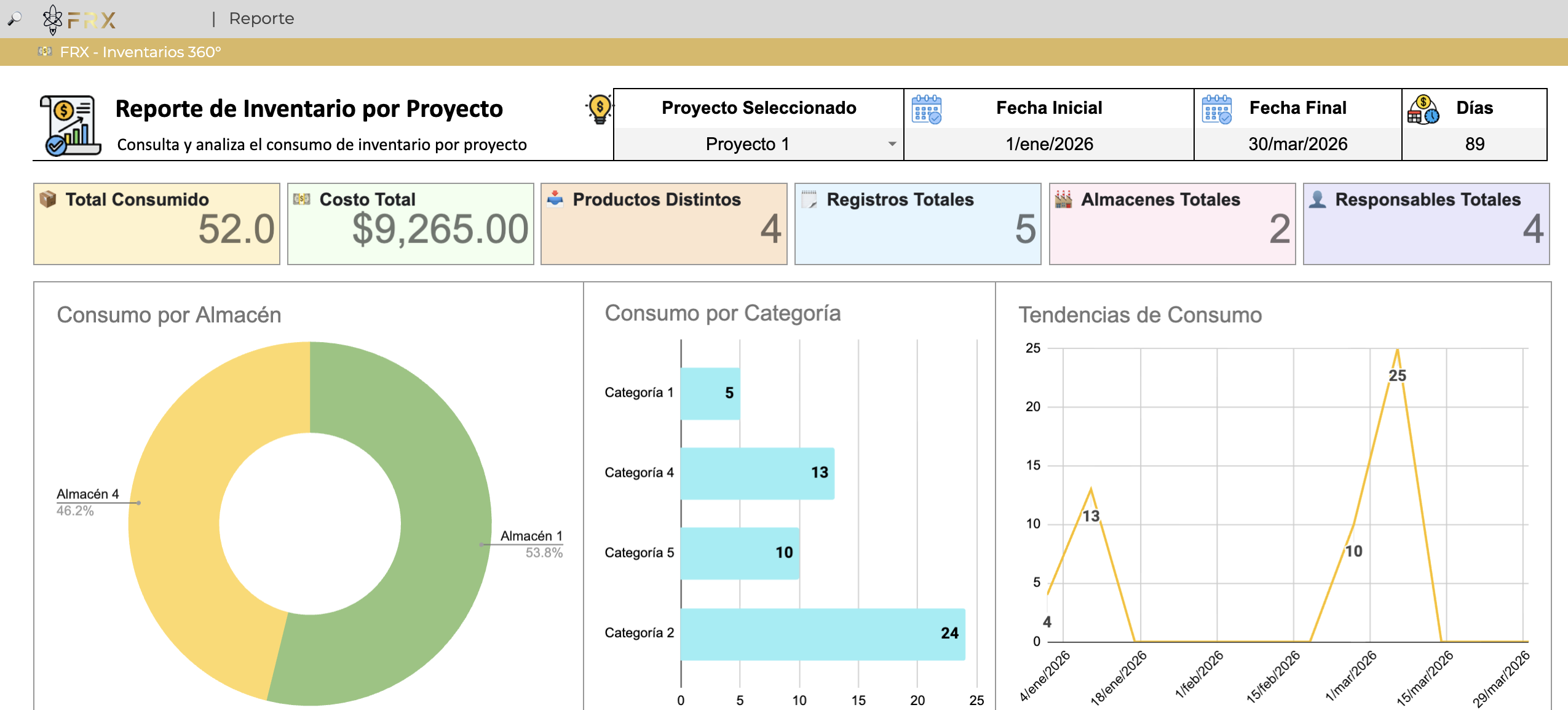
Task: Open the Reporte tab label
Action: pos(261,18)
